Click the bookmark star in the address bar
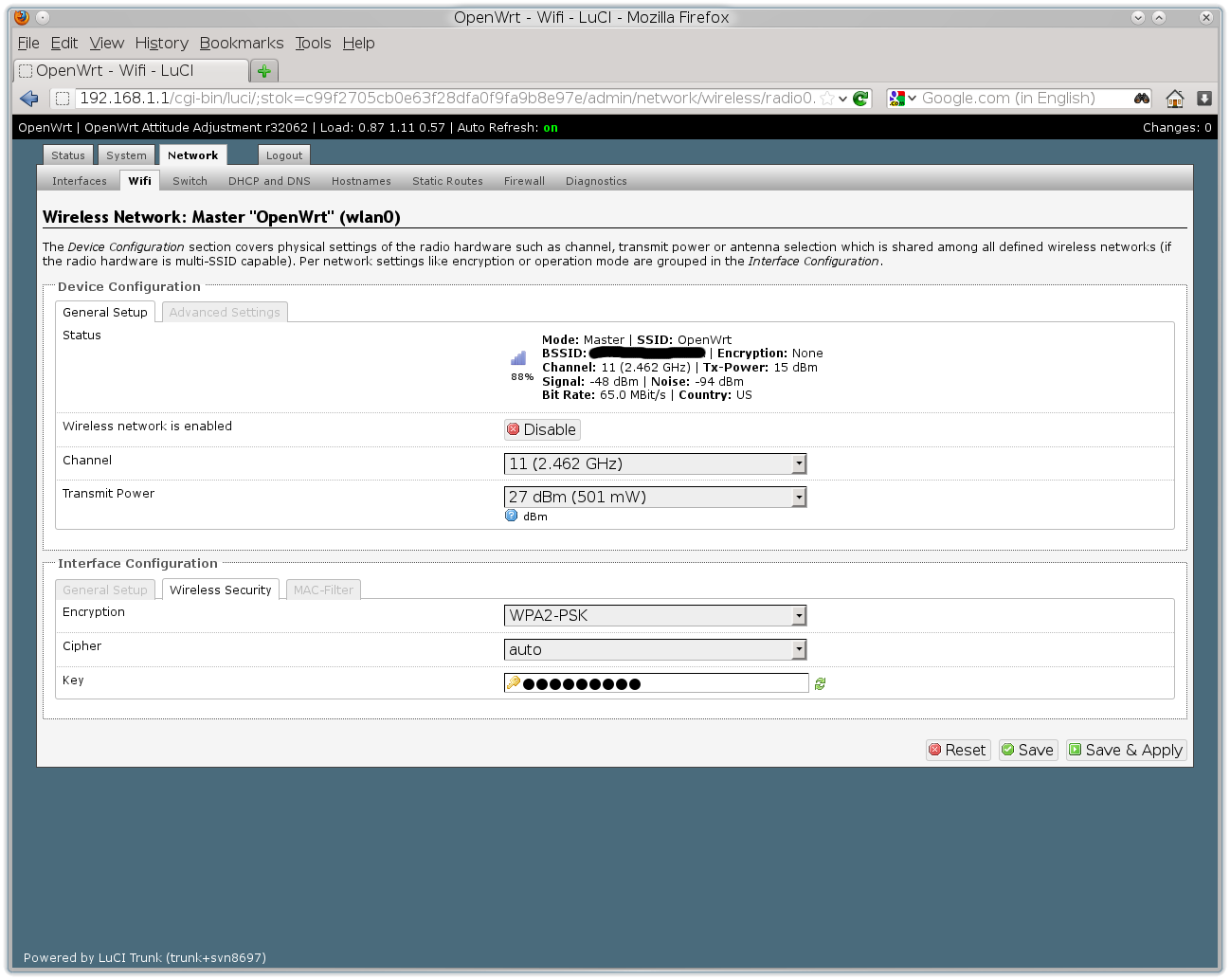 point(827,99)
